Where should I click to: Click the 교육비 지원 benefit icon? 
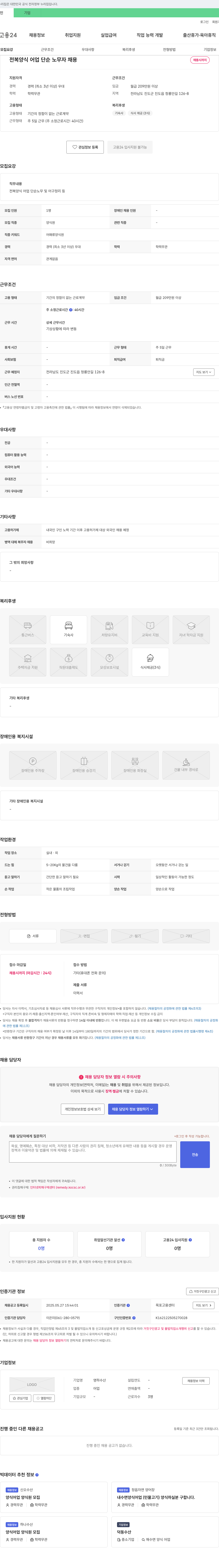click(150, 629)
